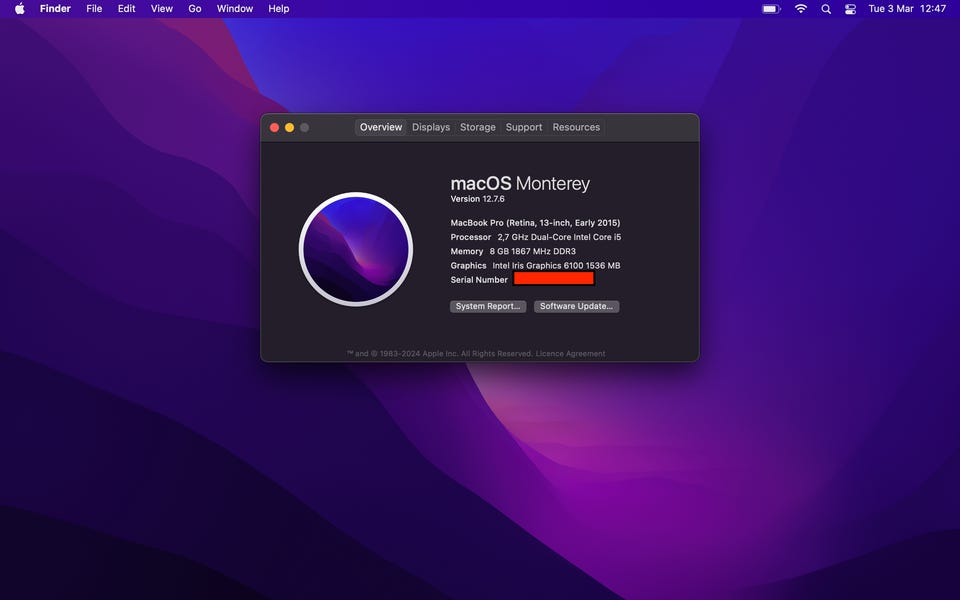
Task: Open the Edit menu
Action: (x=127, y=9)
